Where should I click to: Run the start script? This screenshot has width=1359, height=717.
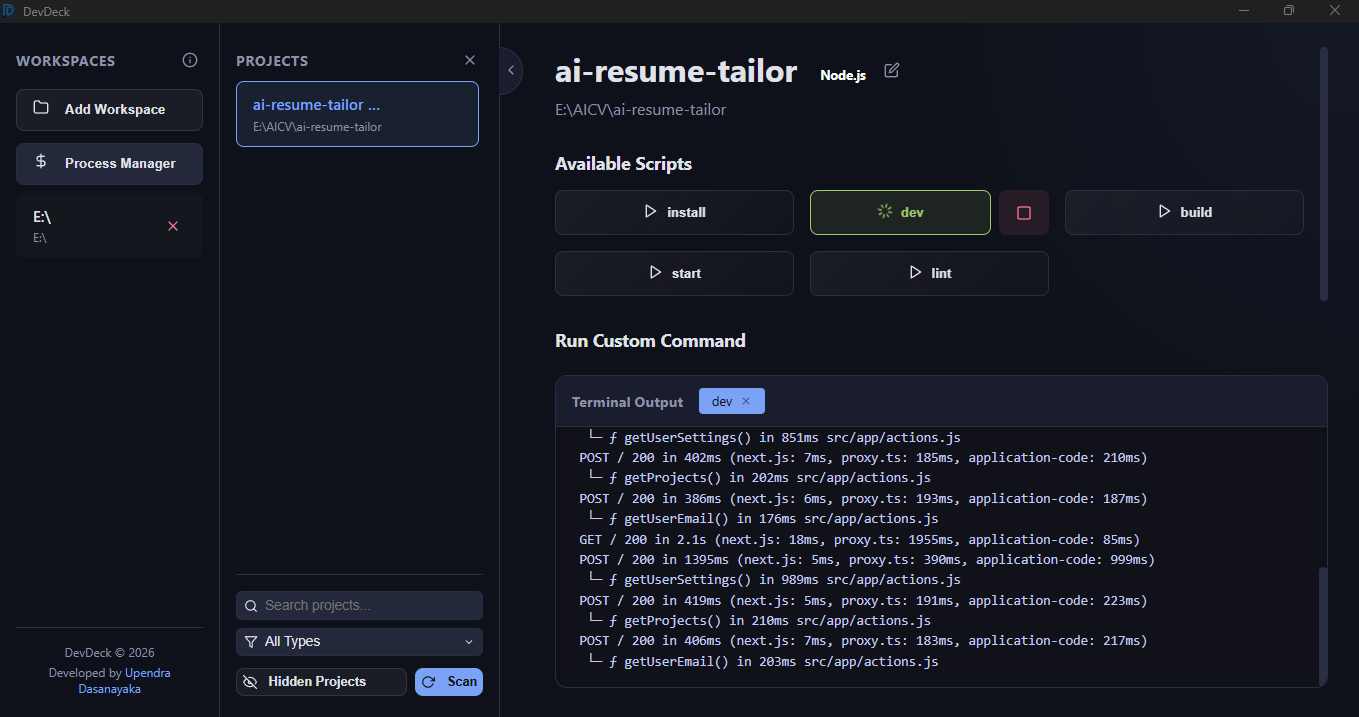point(674,273)
